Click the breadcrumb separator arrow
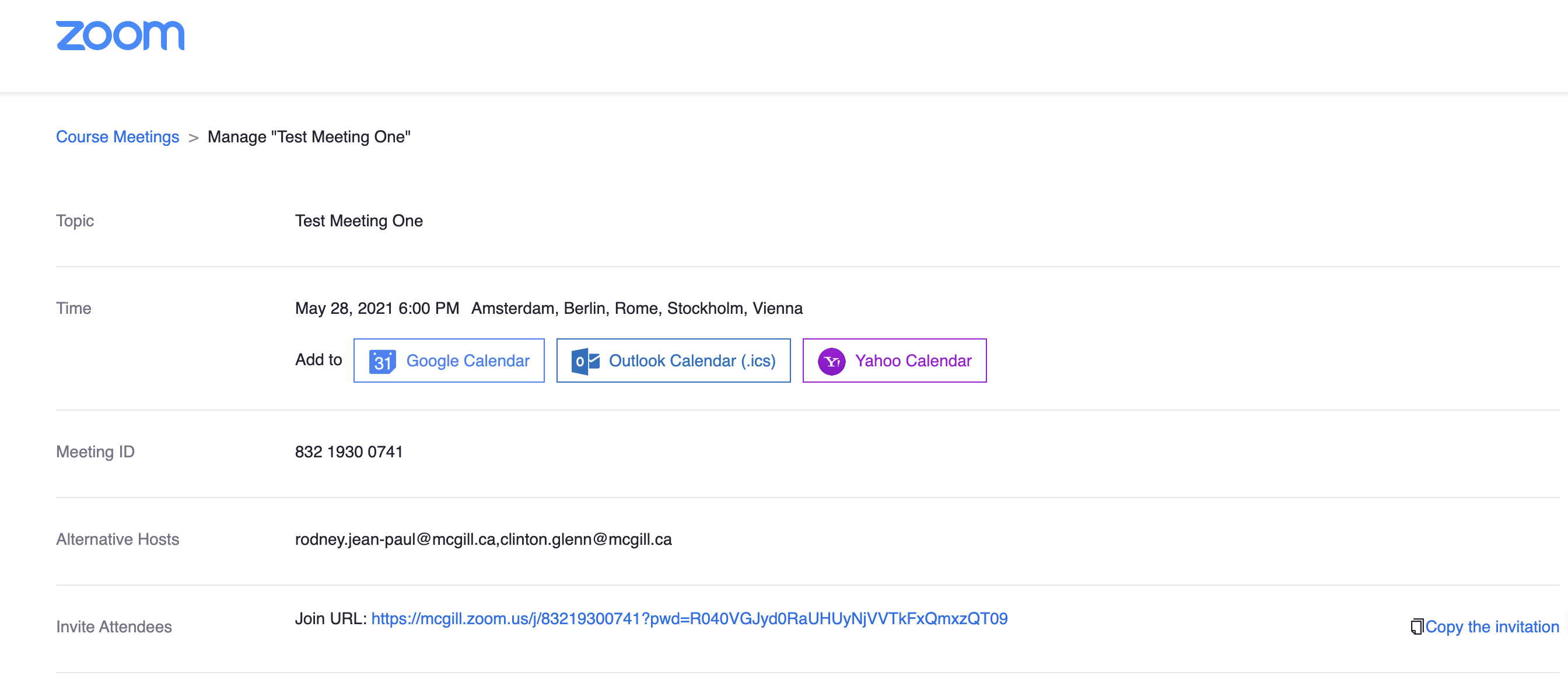 (x=194, y=138)
